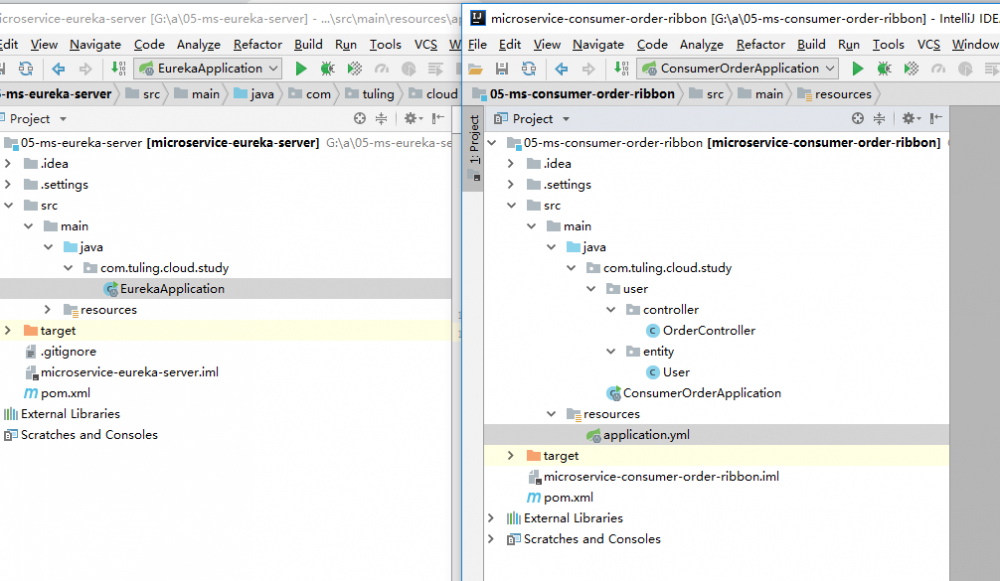
Task: Debug ConsumerOrderApplication with bug icon
Action: click(885, 68)
